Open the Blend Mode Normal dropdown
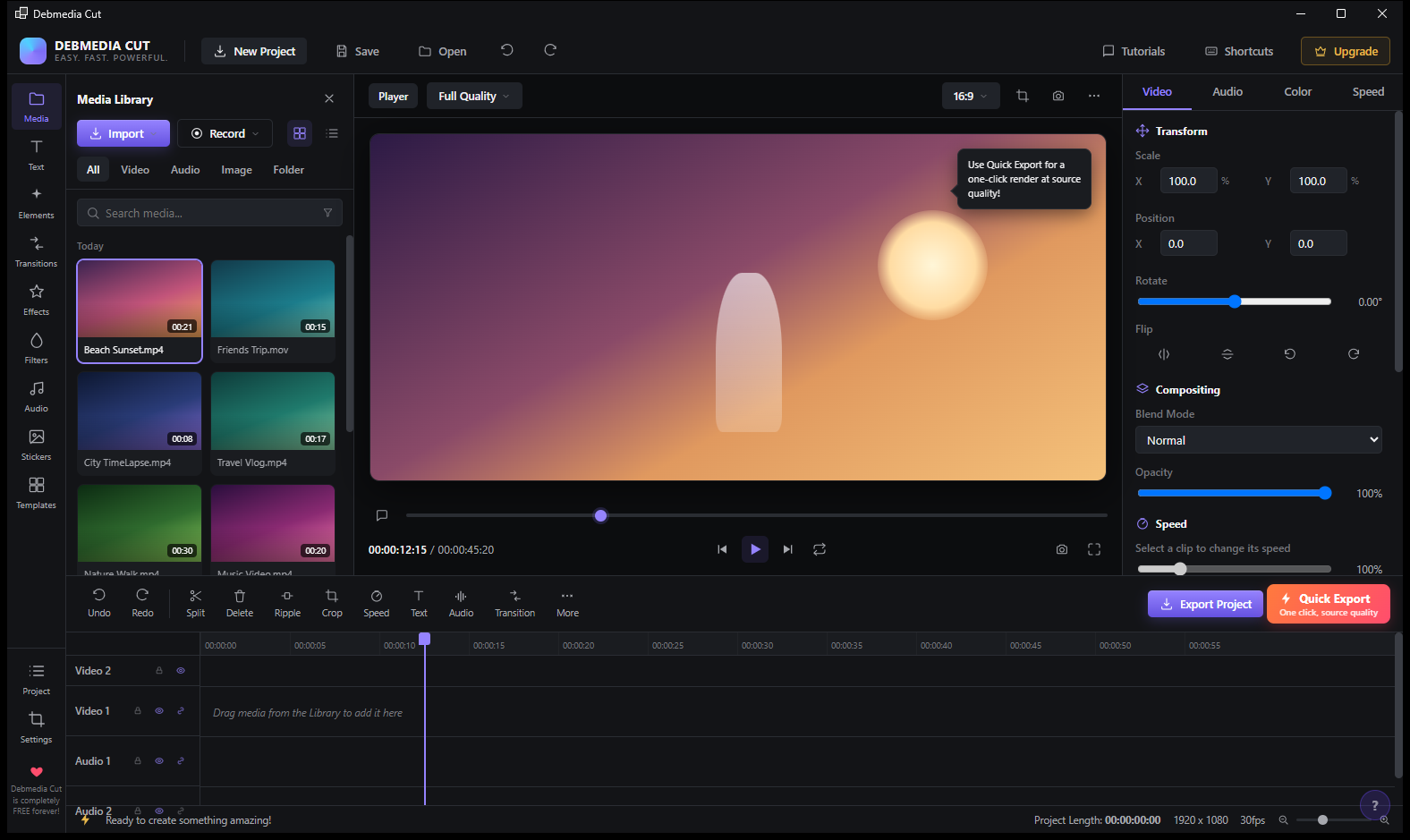This screenshot has height=840, width=1410. [1259, 440]
